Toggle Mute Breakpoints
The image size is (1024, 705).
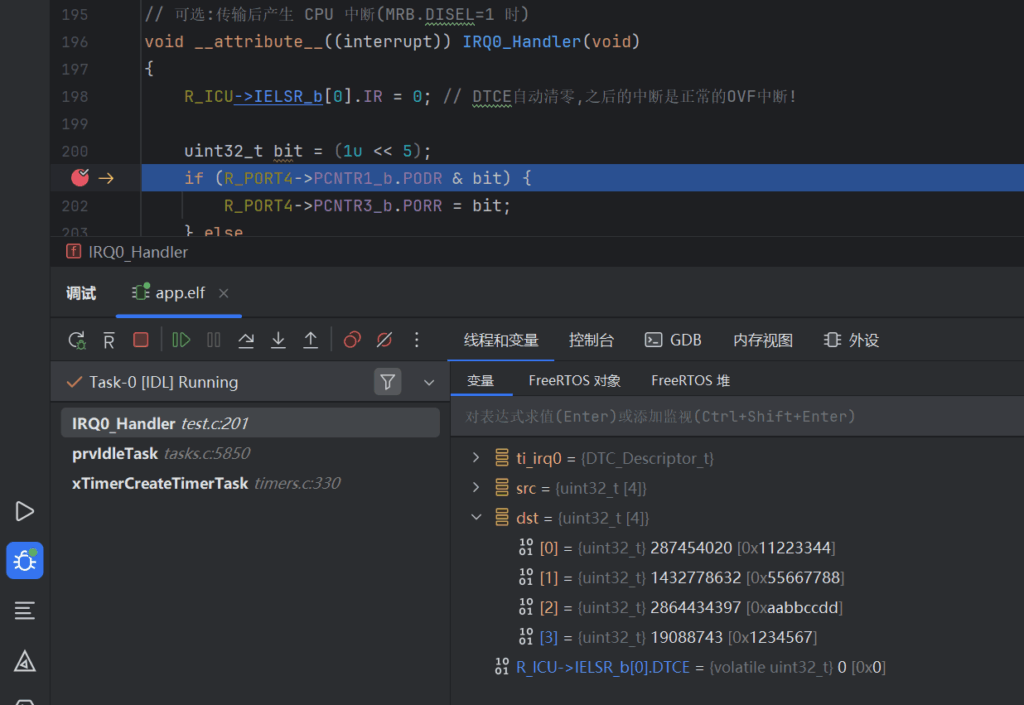pos(385,340)
